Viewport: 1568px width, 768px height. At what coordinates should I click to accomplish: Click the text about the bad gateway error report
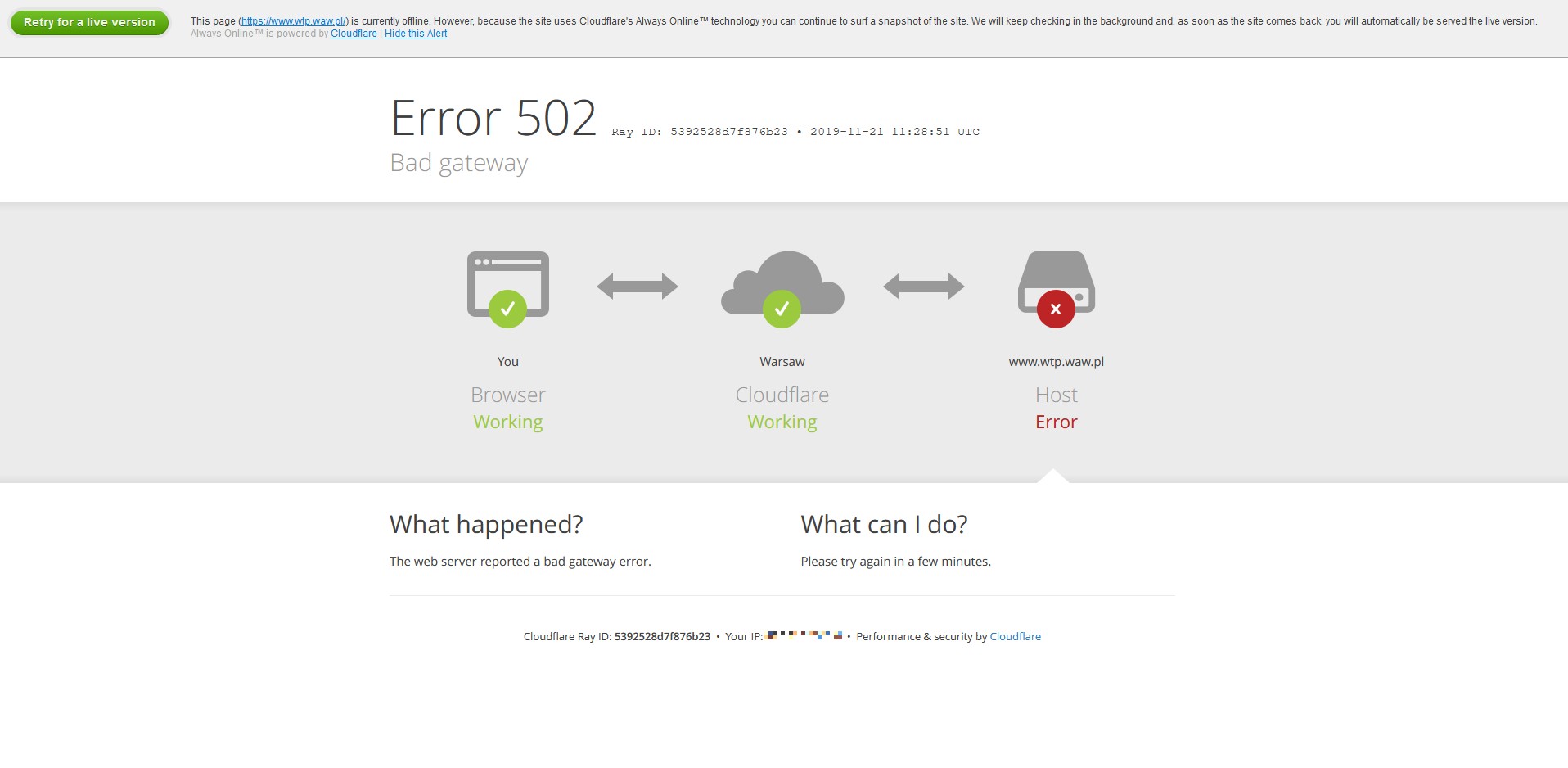click(x=520, y=562)
